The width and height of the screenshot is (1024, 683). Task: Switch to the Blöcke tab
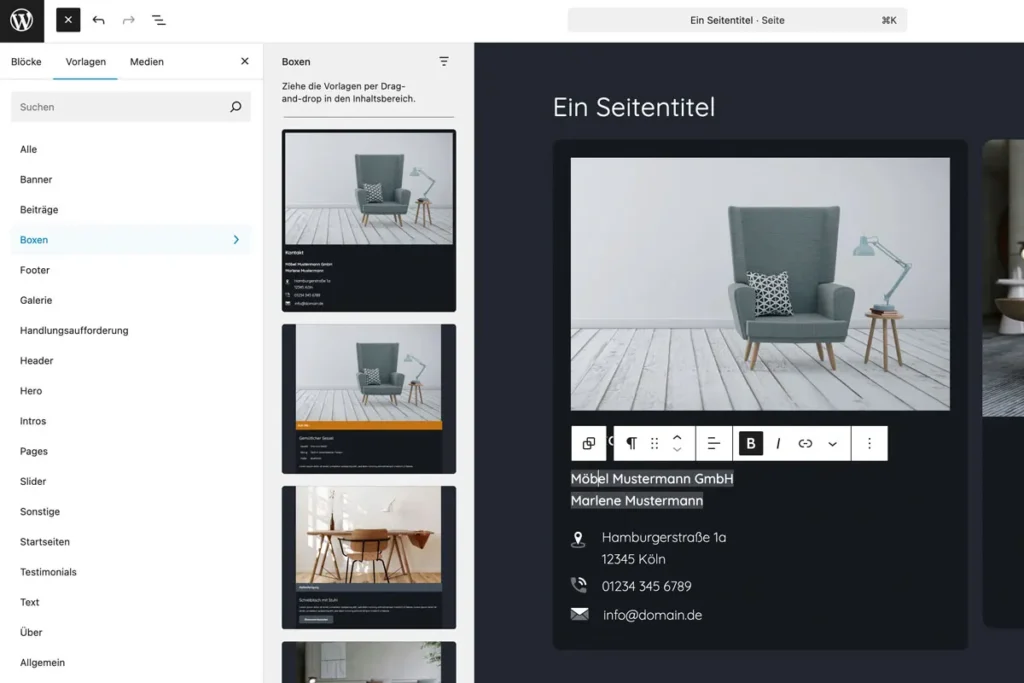pos(26,62)
